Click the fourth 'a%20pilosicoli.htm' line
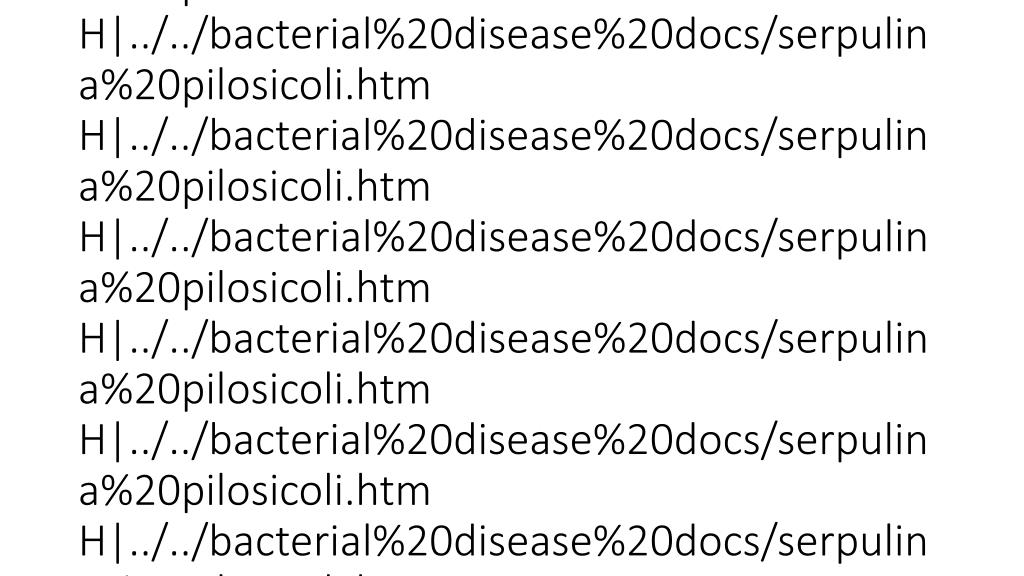This screenshot has height=576, width=1024. pos(254,390)
